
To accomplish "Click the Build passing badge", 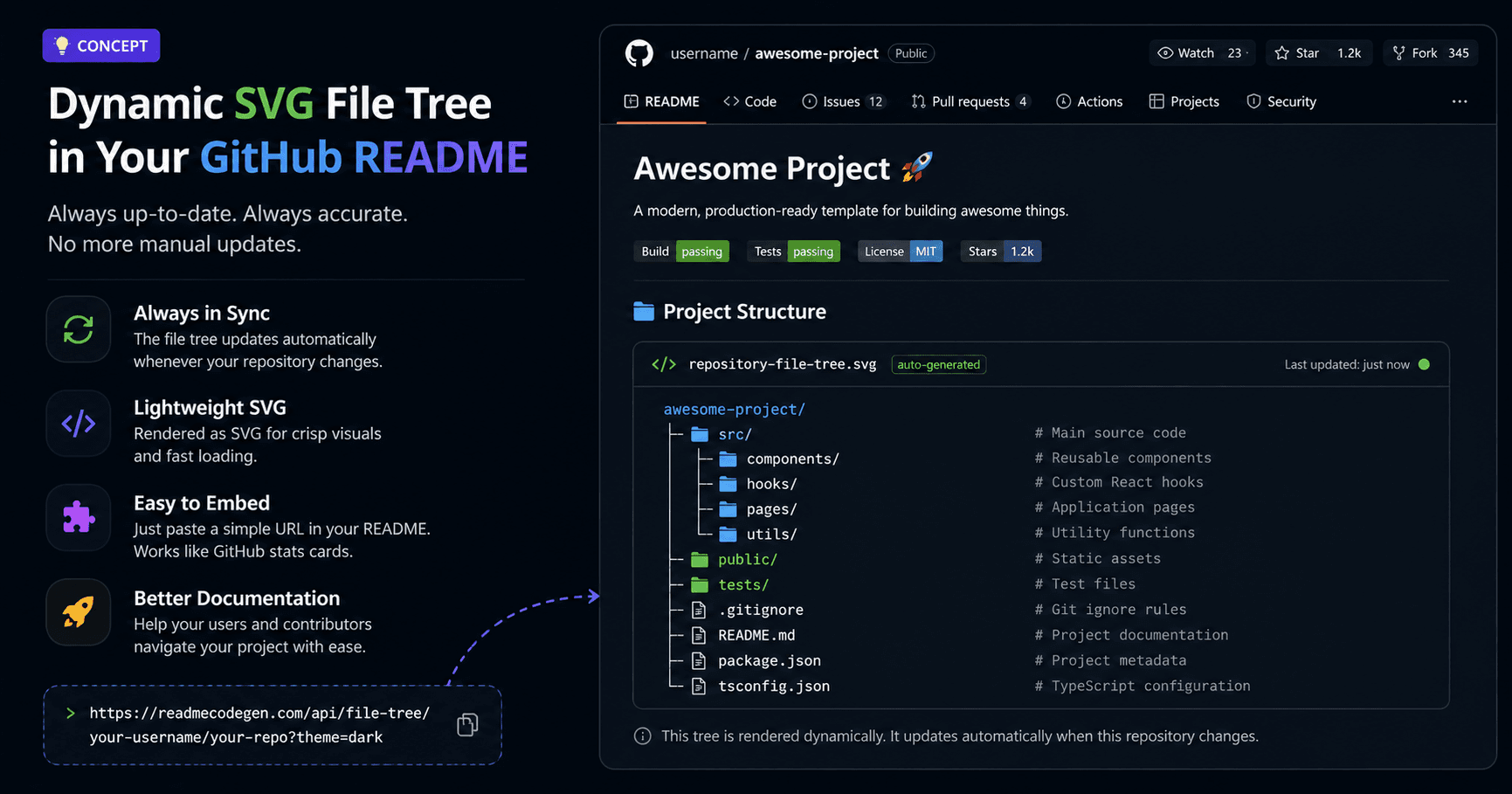I will pos(681,252).
